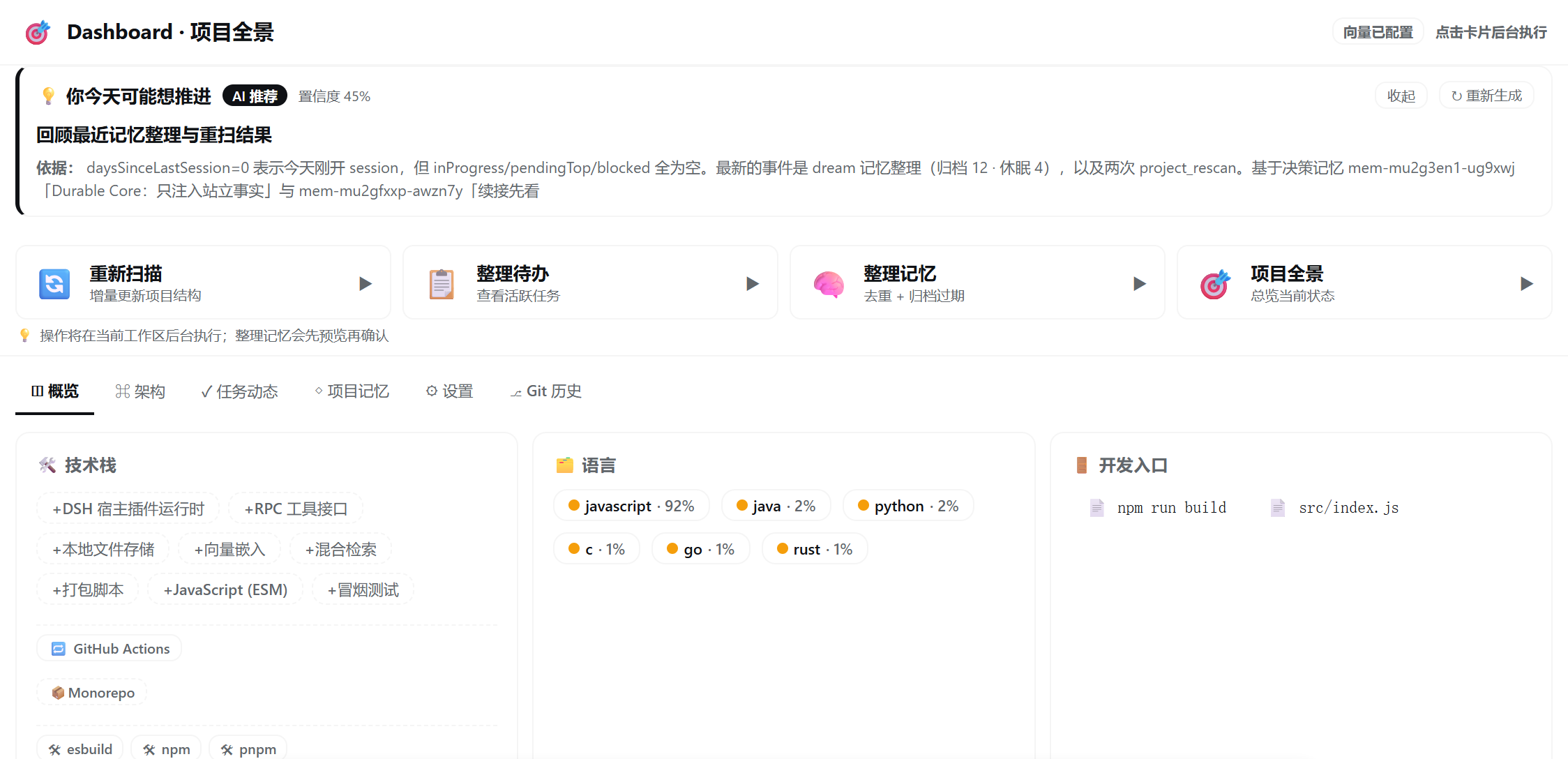Click the GitHub Actions chip icon
Image resolution: width=1568 pixels, height=759 pixels.
pyautogui.click(x=59, y=649)
